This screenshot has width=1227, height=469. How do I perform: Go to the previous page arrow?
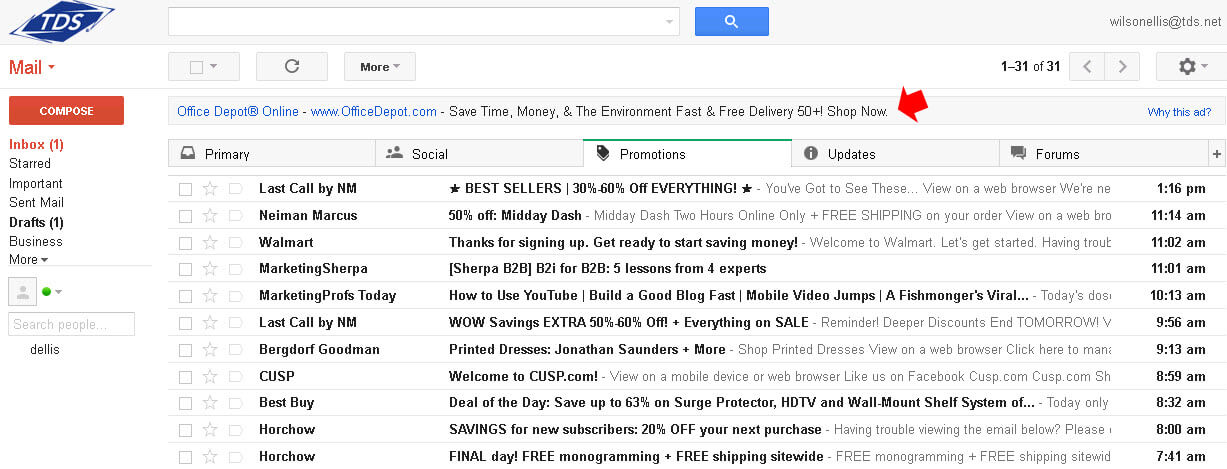(1087, 67)
